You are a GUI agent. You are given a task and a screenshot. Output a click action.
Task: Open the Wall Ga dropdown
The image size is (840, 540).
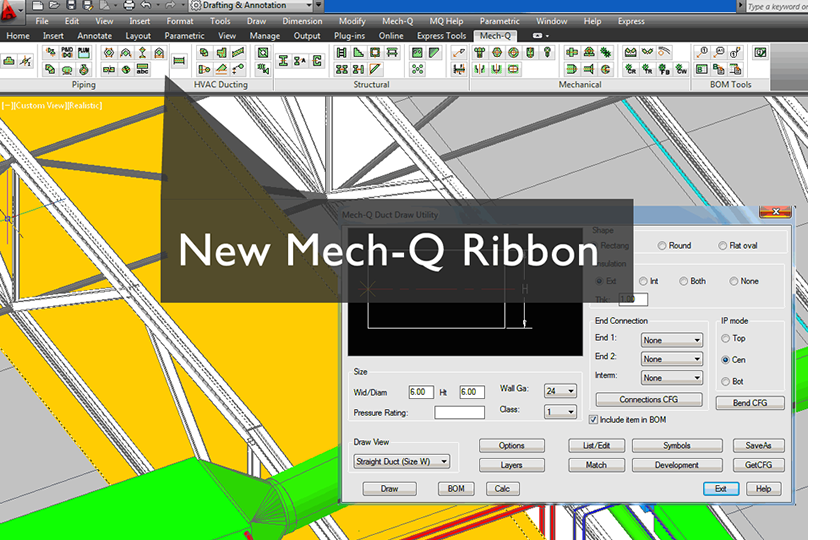pos(560,391)
